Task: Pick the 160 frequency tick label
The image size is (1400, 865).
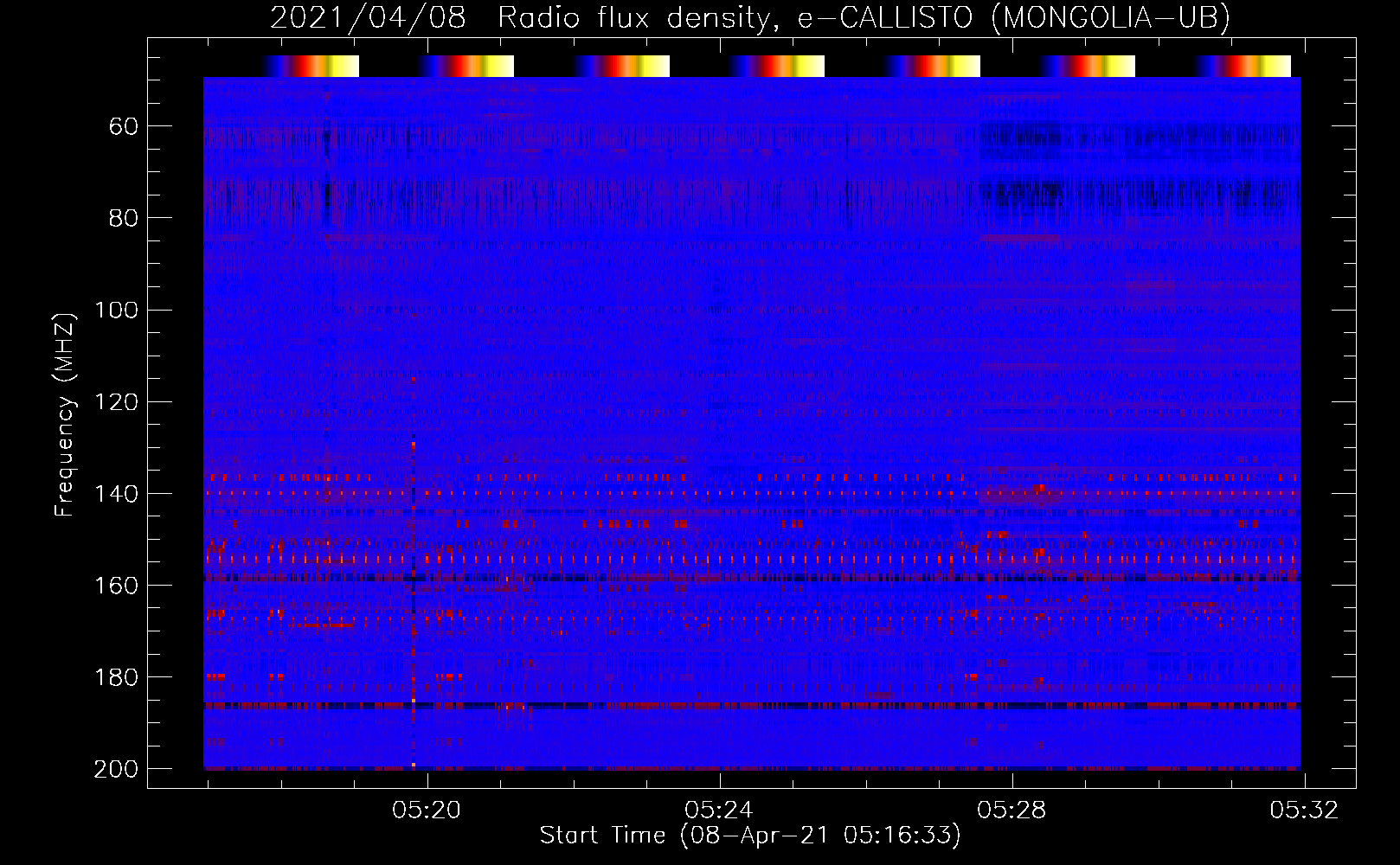Action: pos(115,586)
